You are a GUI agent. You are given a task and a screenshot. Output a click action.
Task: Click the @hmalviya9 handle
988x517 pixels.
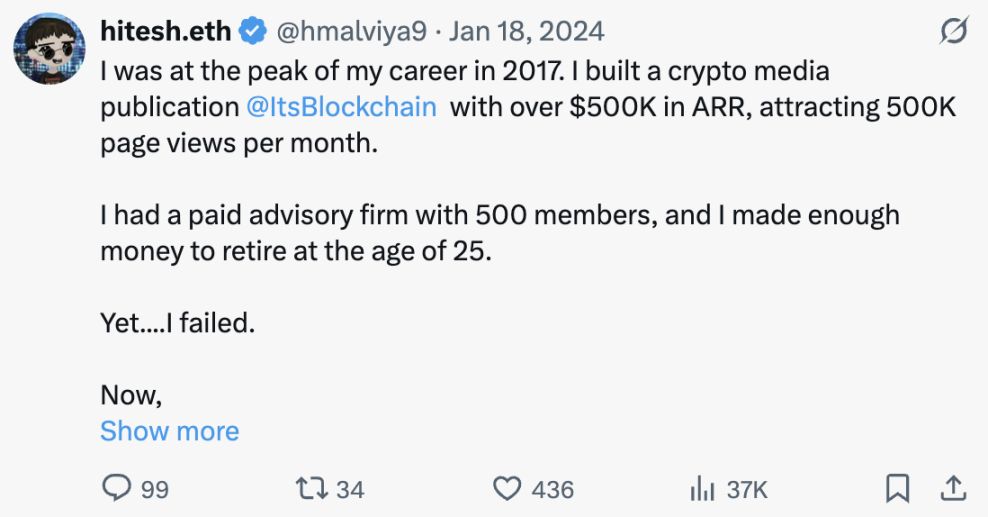[352, 32]
